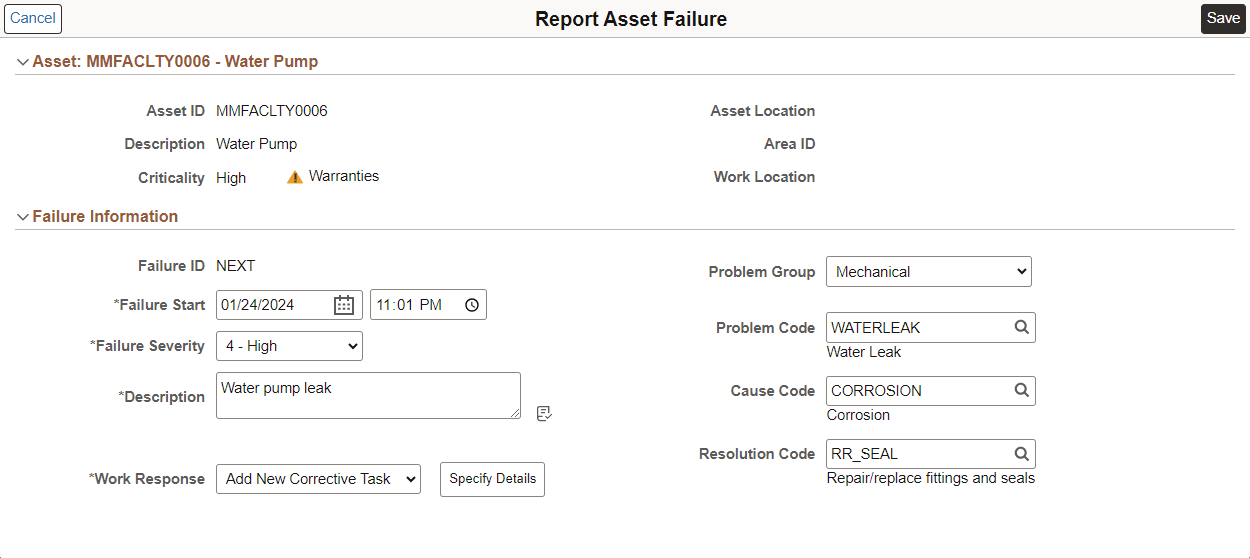Click the Specify Details button
This screenshot has height=558, width=1250.
point(492,479)
